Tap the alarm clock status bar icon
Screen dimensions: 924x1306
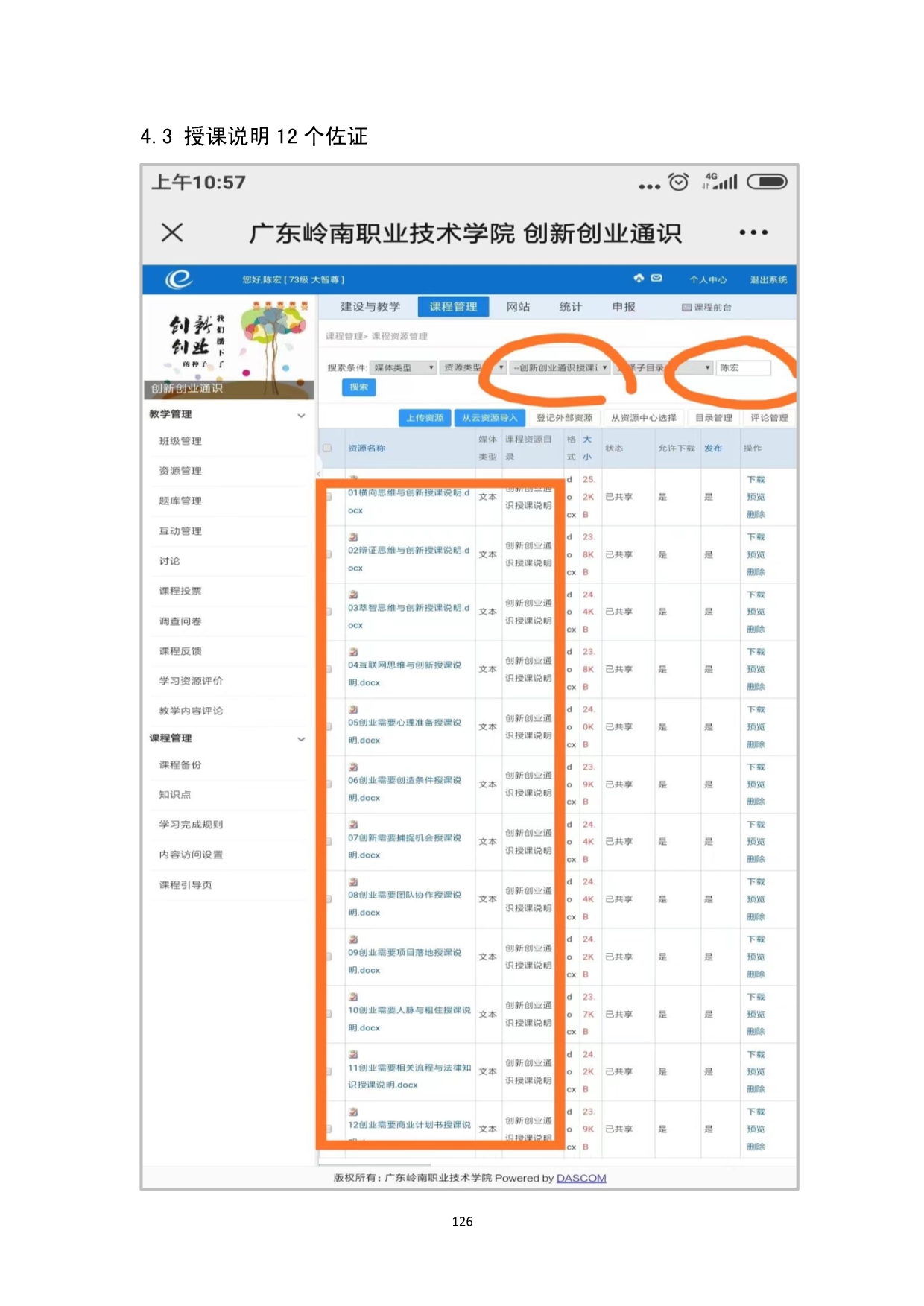click(678, 182)
